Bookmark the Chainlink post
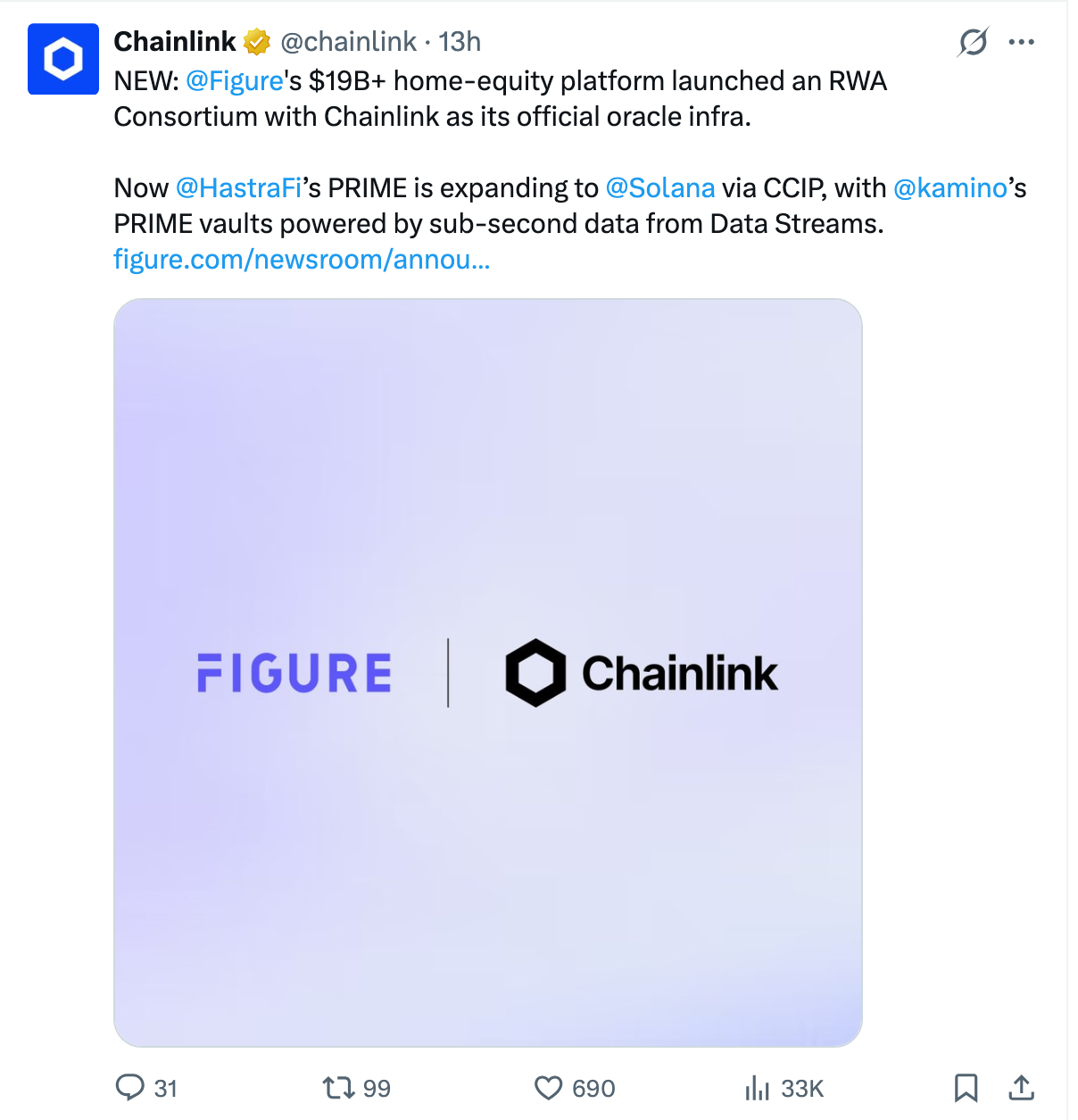The height and width of the screenshot is (1120, 1078). click(966, 1088)
